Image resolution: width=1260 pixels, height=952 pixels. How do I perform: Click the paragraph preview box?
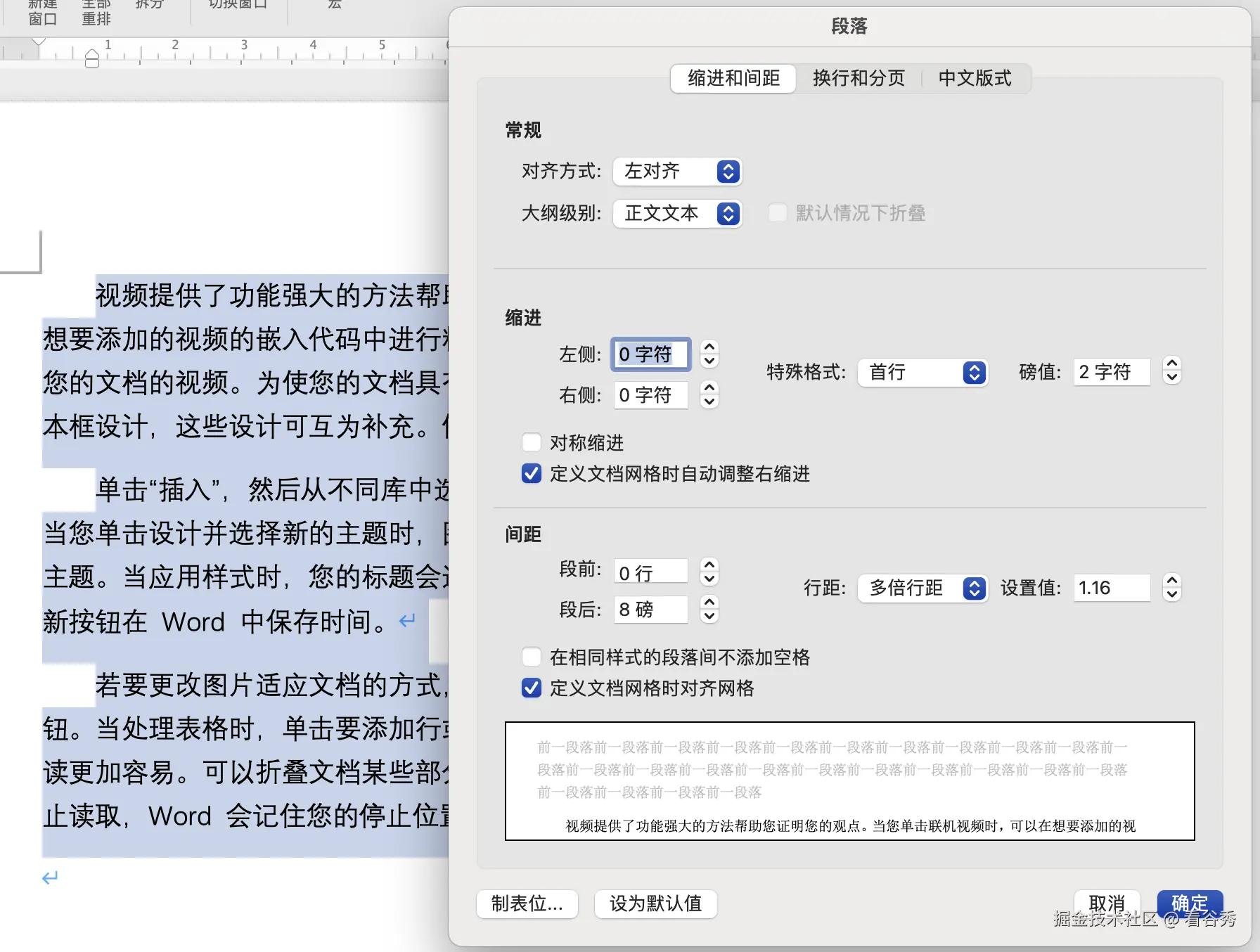click(849, 781)
